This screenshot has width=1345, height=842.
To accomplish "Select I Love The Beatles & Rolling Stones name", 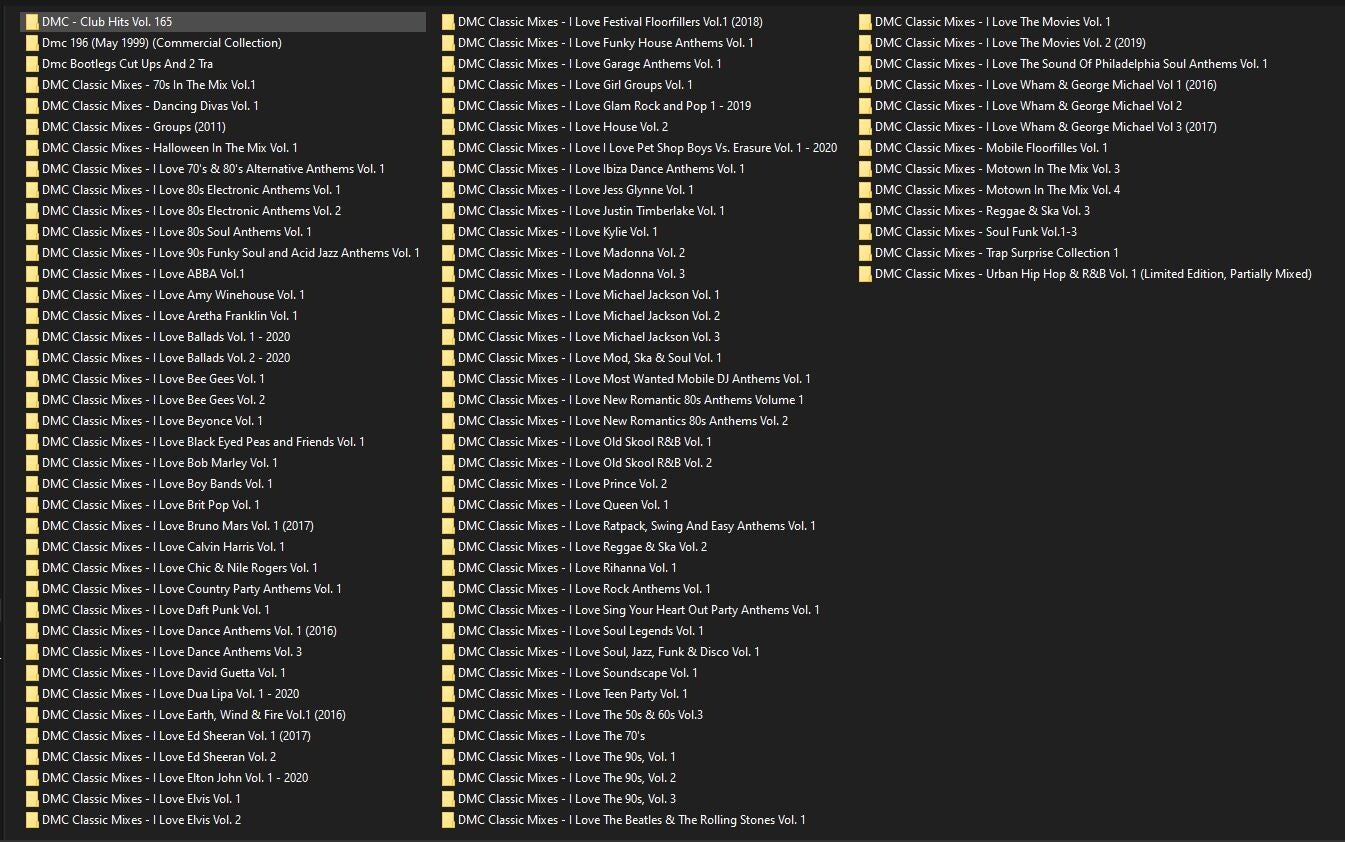I will click(632, 820).
